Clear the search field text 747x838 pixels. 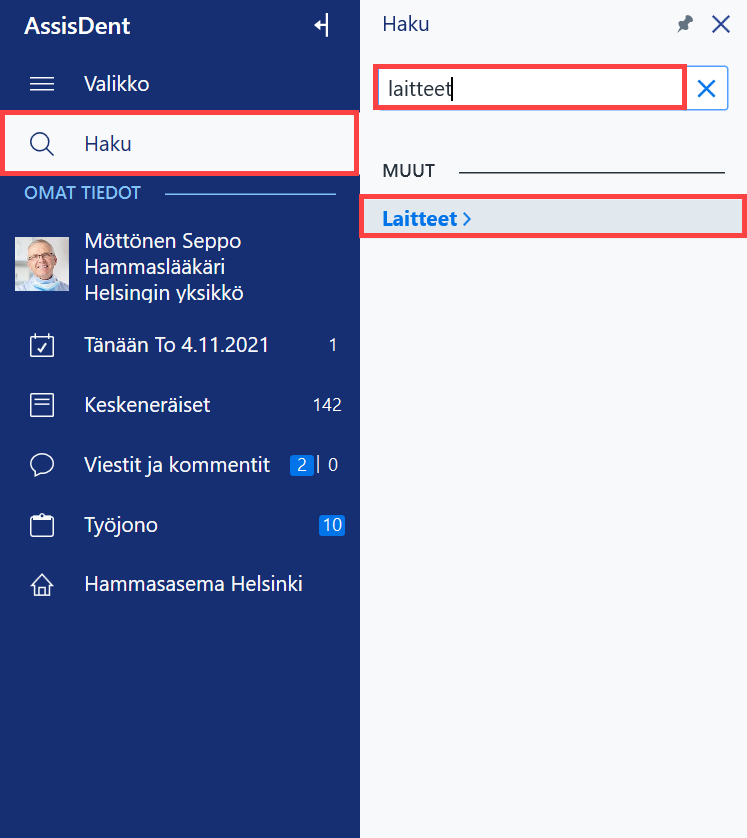pyautogui.click(x=706, y=88)
